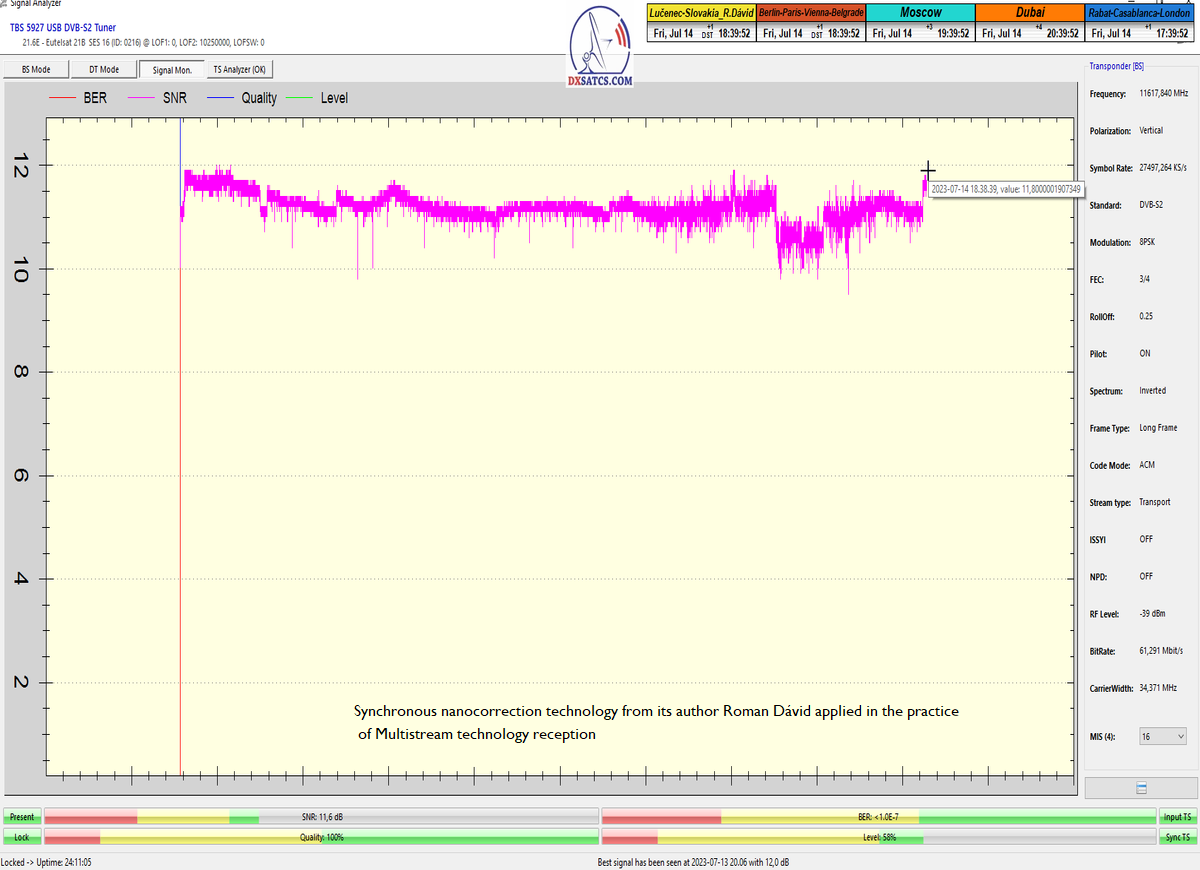Viewport: 1200px width, 870px height.
Task: Click the Level 58% meter bar
Action: click(878, 837)
